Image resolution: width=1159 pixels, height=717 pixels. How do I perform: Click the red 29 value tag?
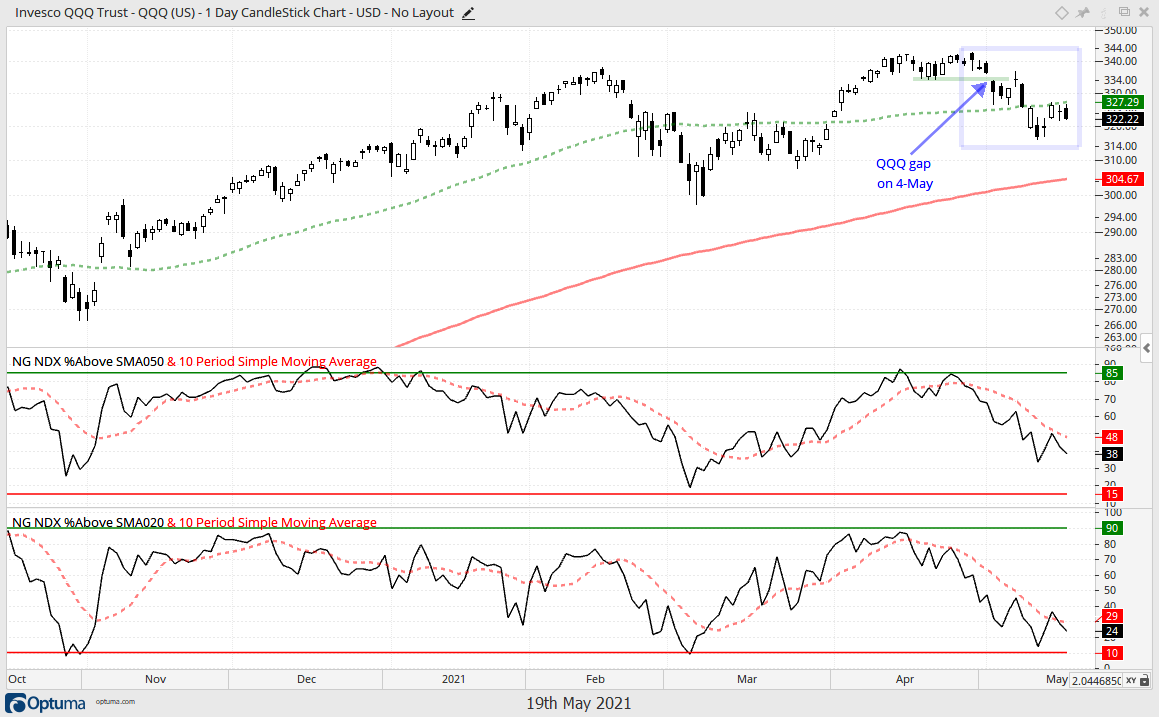point(1112,616)
